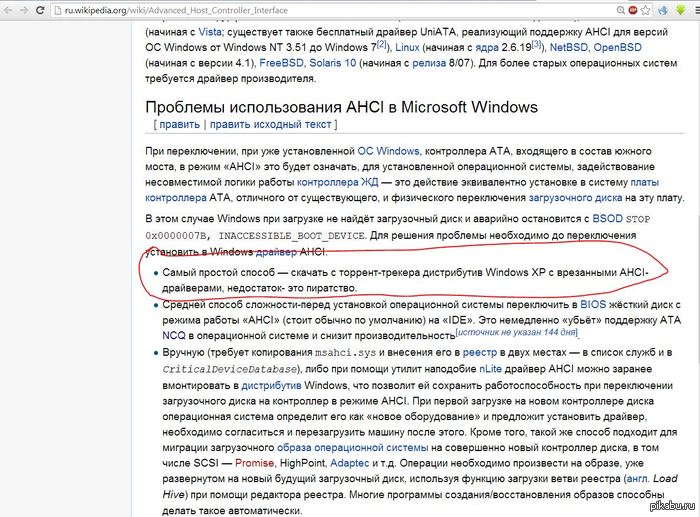Viewport: 700px width, 517px height.
Task: Click the HighPoint text
Action: pos(303,463)
